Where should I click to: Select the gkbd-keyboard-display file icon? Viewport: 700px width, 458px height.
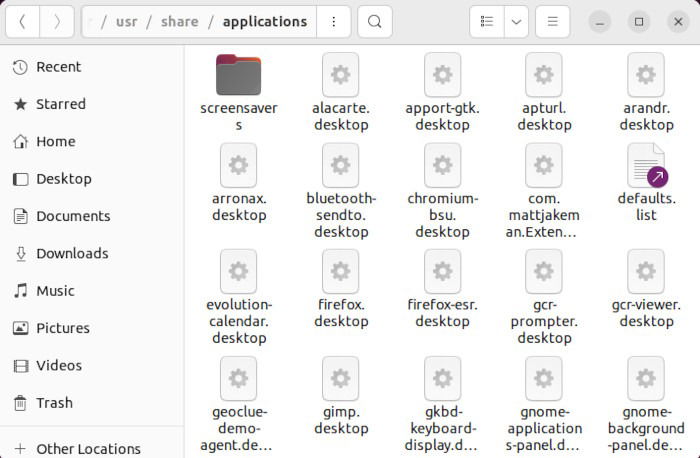(x=442, y=379)
